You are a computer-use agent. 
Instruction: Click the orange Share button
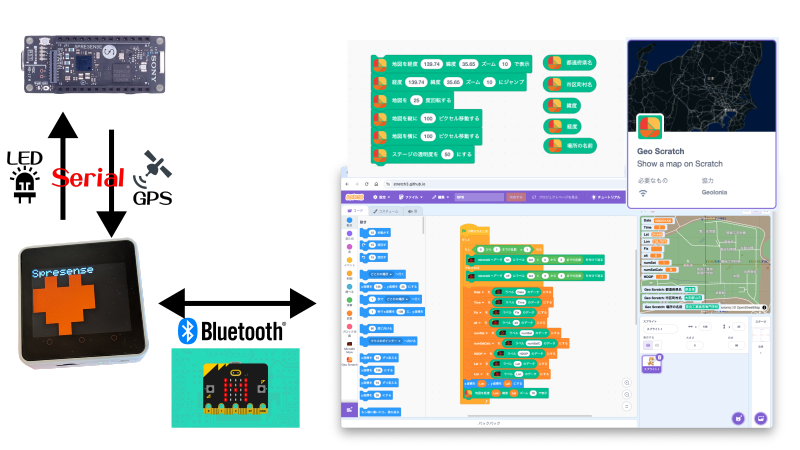coord(516,197)
